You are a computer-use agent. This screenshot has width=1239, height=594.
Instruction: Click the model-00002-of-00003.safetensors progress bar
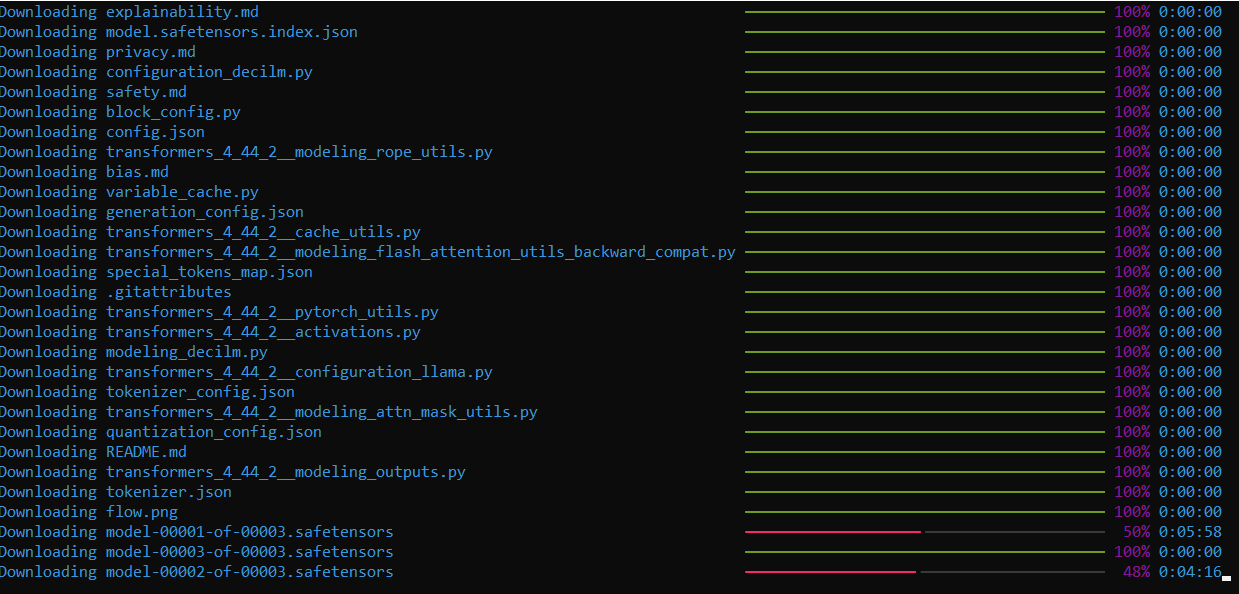(925, 572)
